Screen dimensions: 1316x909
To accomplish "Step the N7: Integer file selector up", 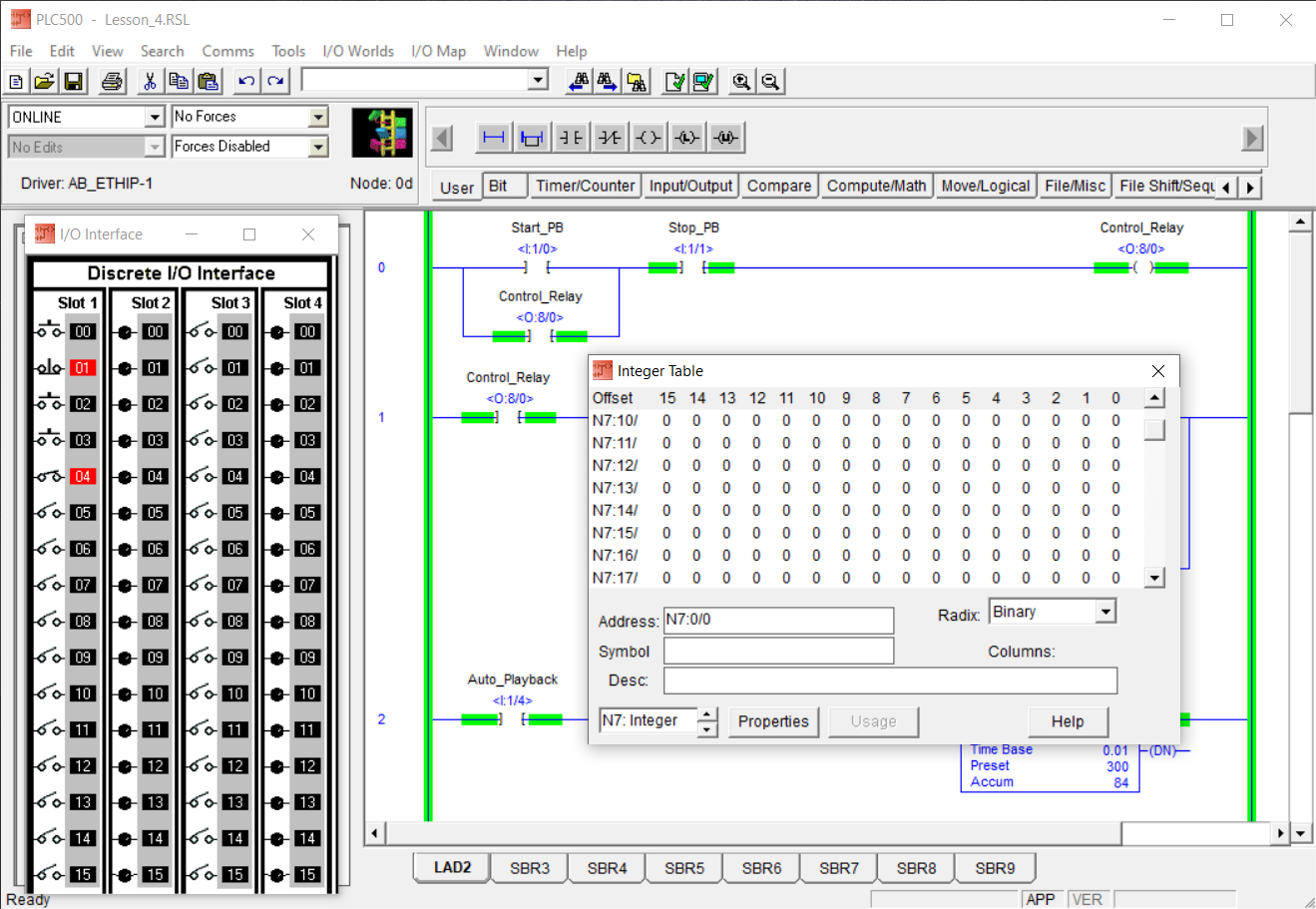I will 706,714.
